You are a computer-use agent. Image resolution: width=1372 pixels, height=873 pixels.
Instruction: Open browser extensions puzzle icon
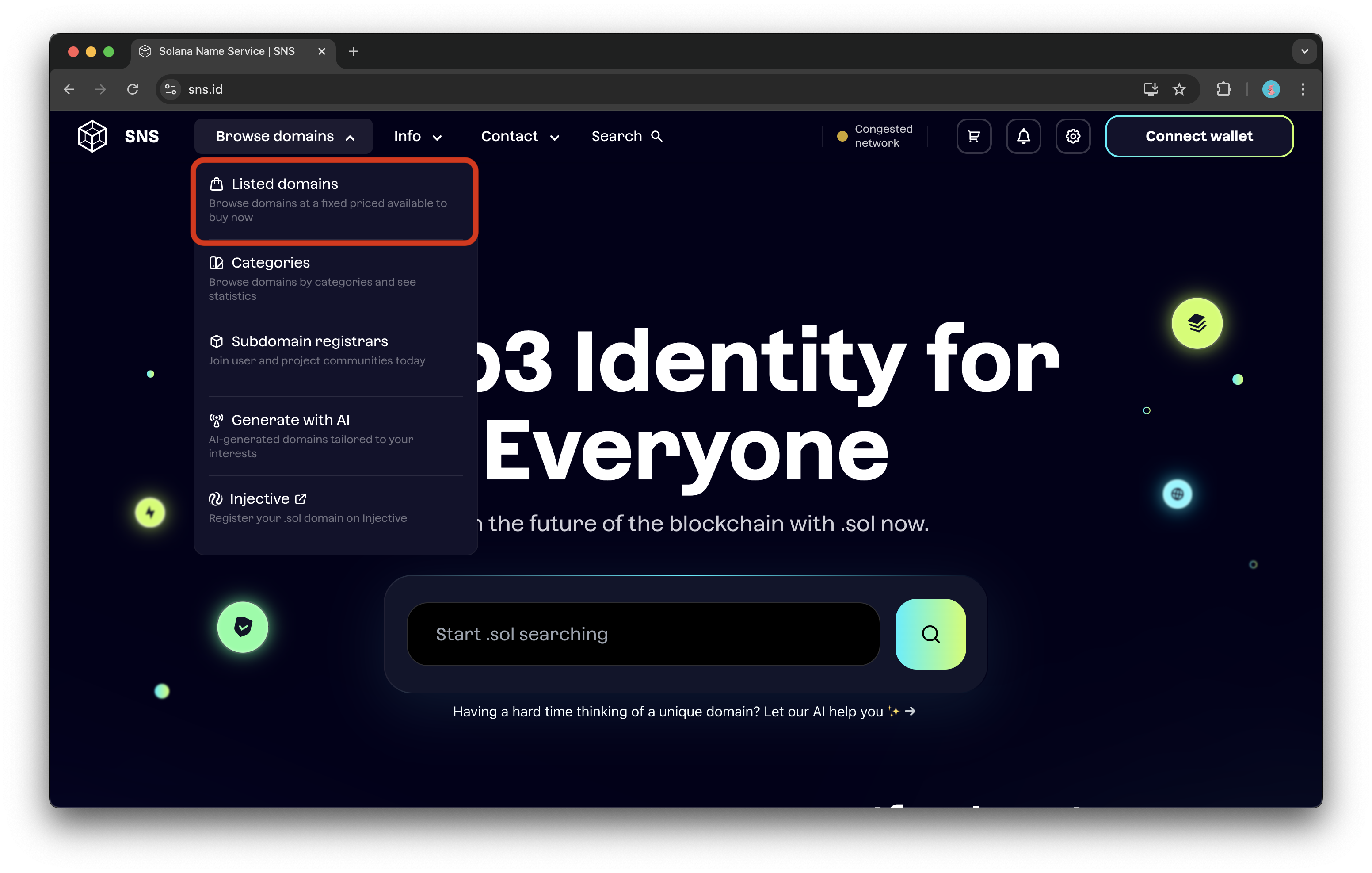click(x=1223, y=89)
